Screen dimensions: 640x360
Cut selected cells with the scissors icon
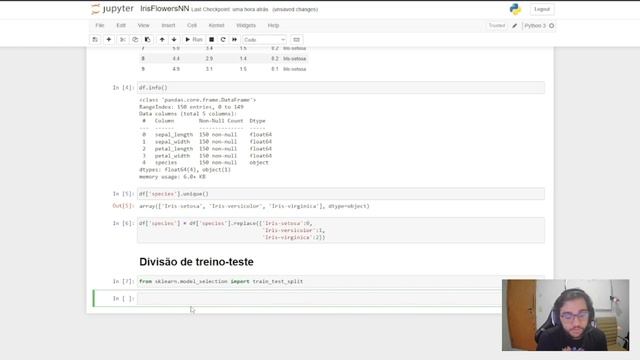[x=122, y=40]
